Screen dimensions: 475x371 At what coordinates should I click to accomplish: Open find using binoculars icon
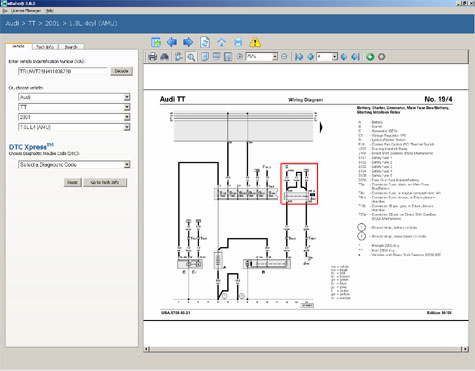pos(164,57)
